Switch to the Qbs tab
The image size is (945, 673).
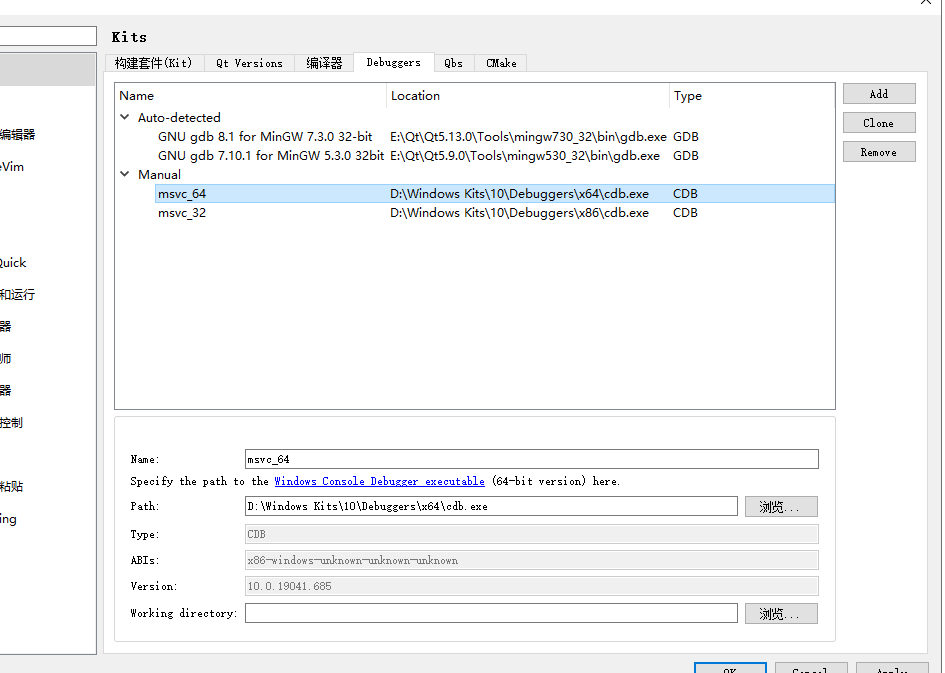click(x=453, y=62)
